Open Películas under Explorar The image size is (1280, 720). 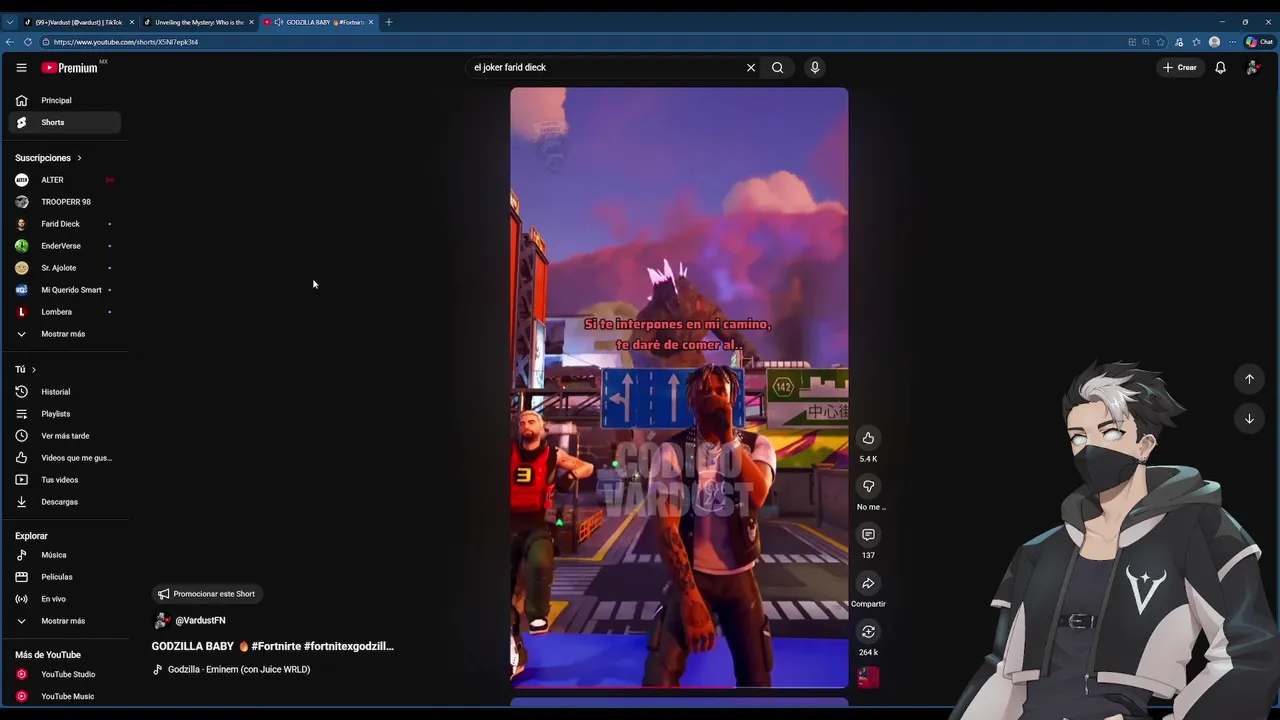[x=65, y=577]
